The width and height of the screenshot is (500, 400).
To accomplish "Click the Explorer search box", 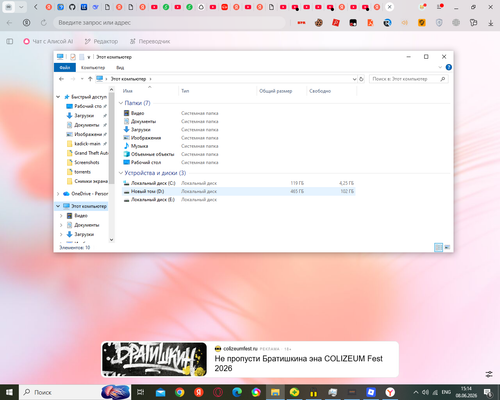I will pyautogui.click(x=408, y=79).
